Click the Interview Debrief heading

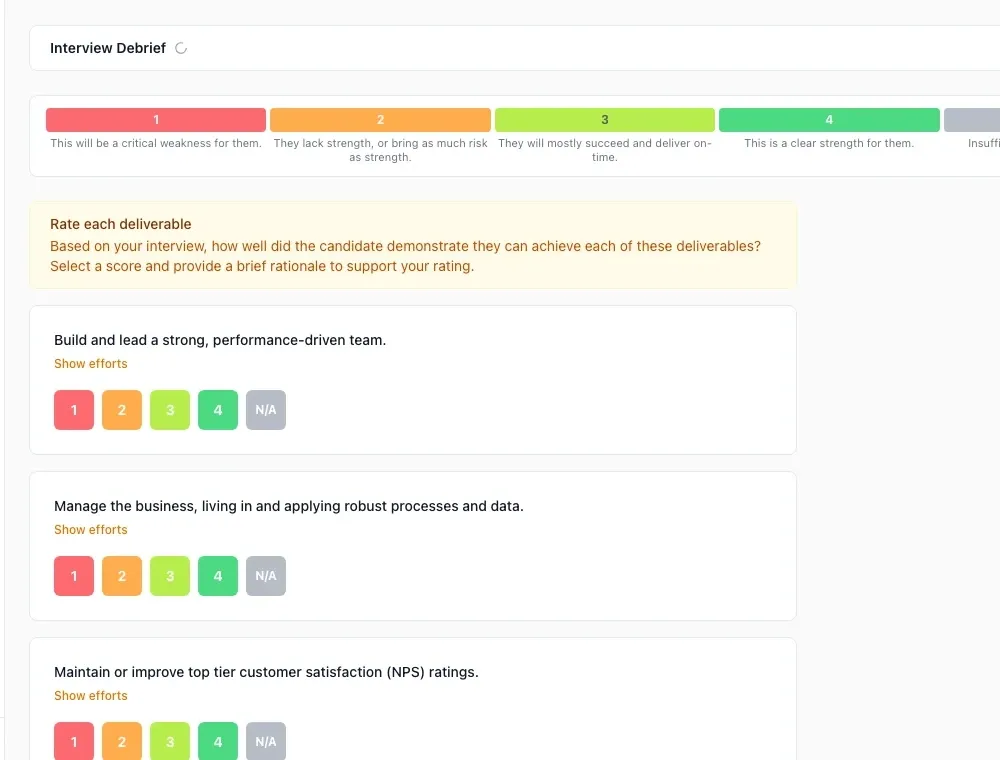click(x=108, y=48)
